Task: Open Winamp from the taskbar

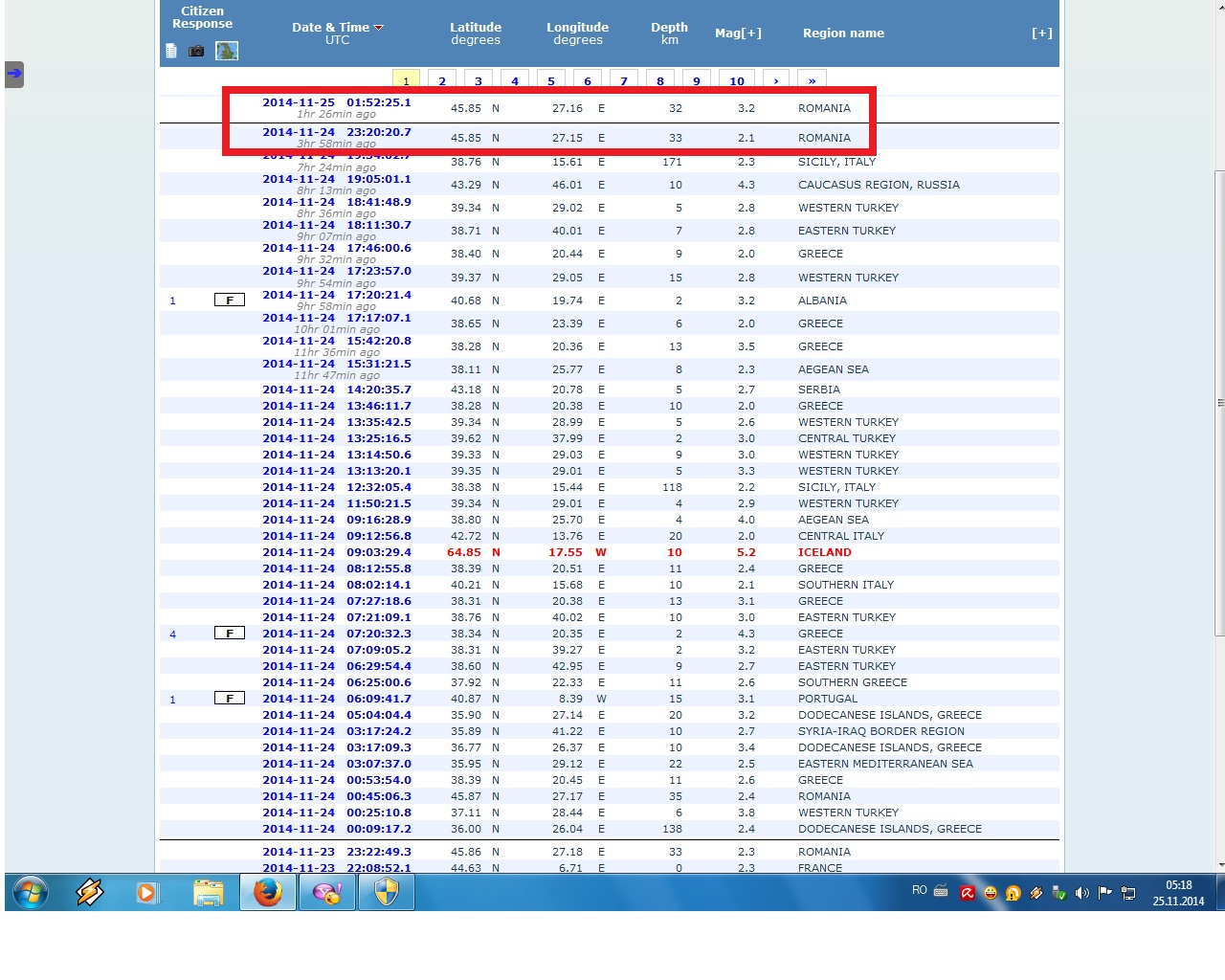Action: (x=90, y=893)
